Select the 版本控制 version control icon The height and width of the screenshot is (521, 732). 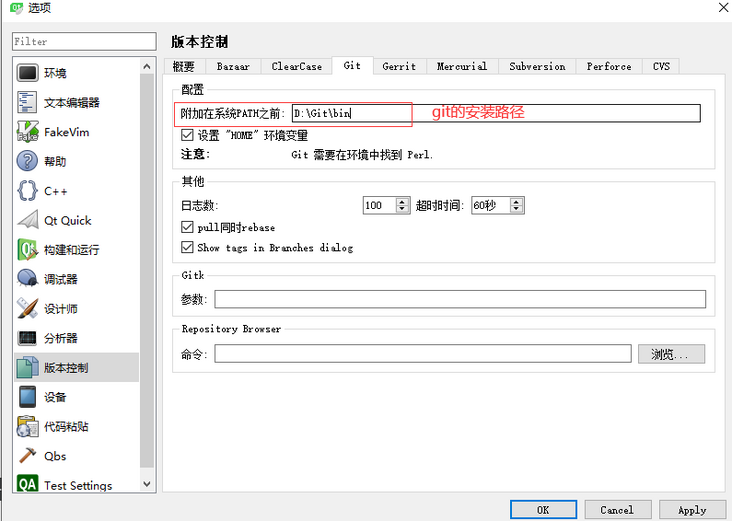coord(27,367)
